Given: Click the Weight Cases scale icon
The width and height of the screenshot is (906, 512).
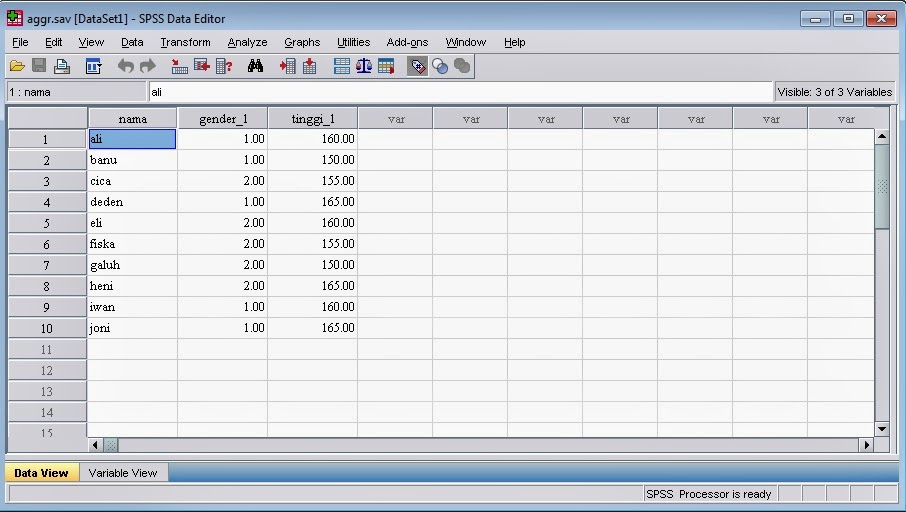Looking at the screenshot, I should point(363,66).
